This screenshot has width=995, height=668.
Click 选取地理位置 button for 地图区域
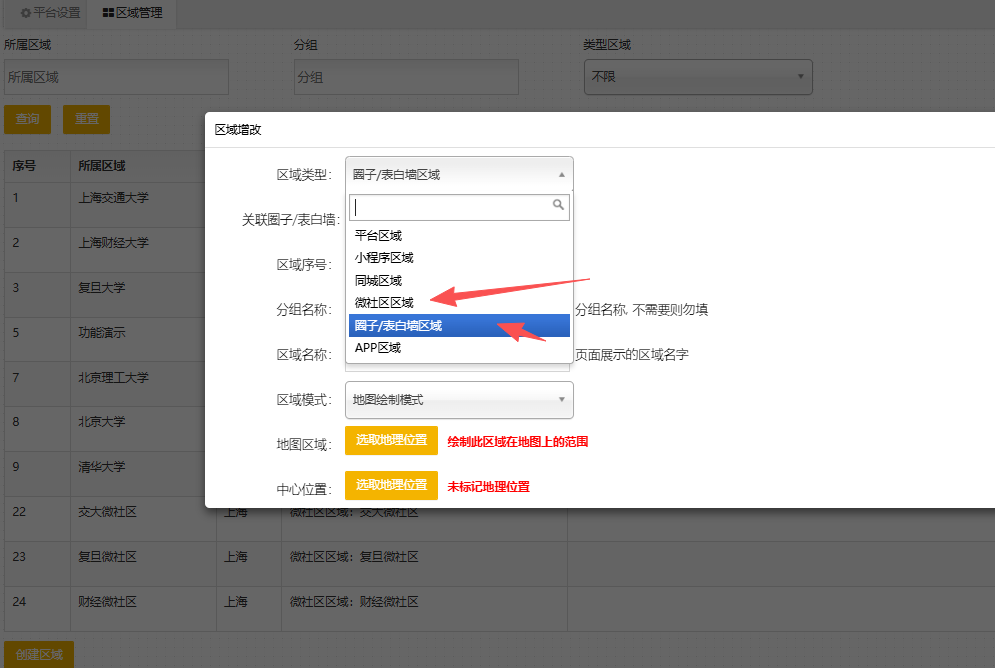click(x=391, y=441)
